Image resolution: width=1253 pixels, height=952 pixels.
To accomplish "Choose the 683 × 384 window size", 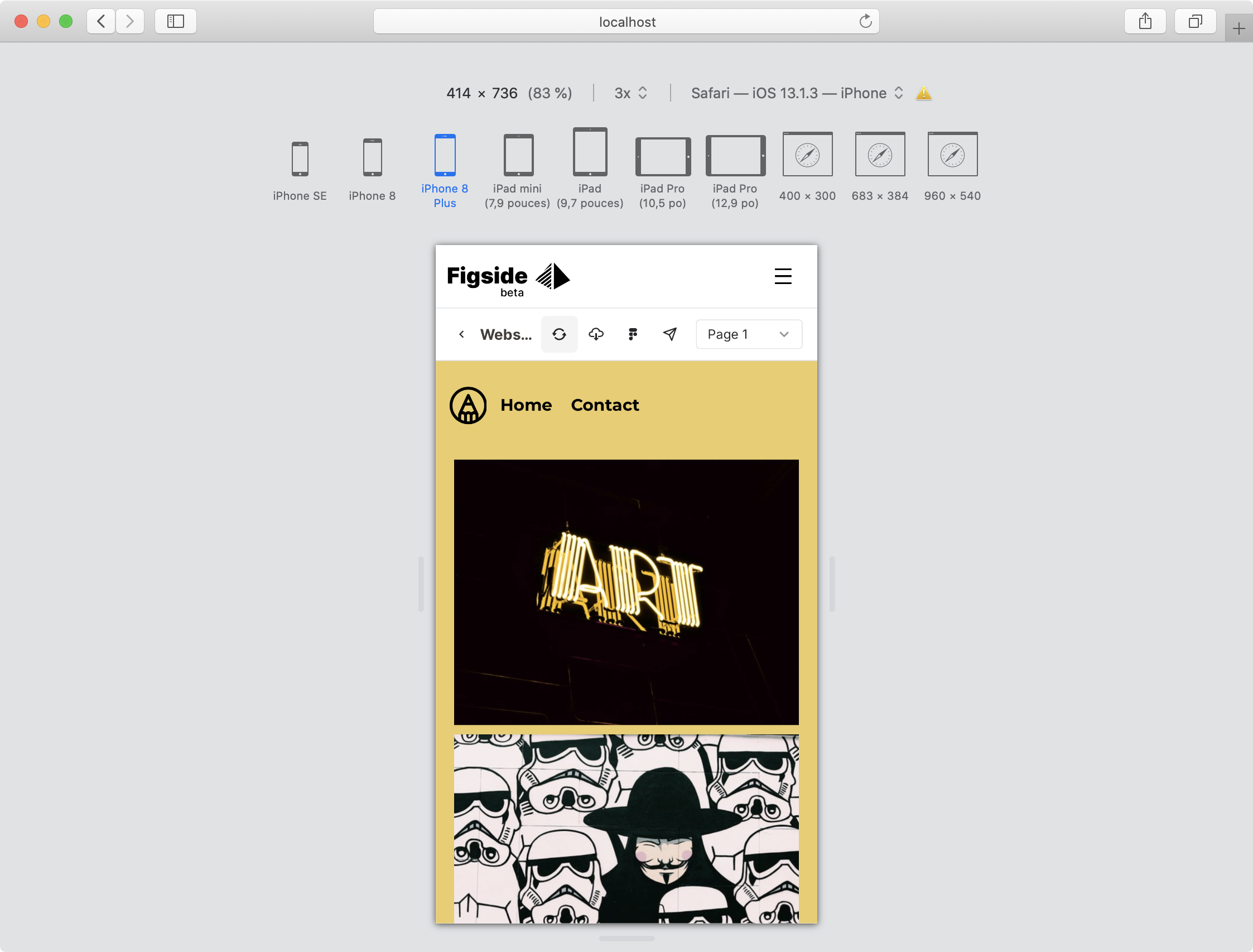I will coord(880,167).
